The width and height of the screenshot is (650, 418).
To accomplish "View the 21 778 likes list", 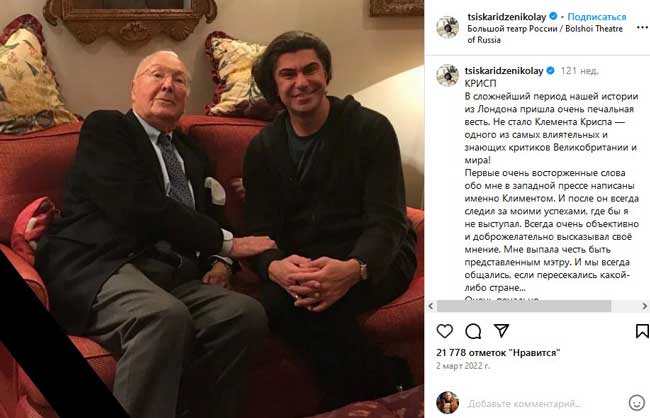I will click(x=498, y=353).
